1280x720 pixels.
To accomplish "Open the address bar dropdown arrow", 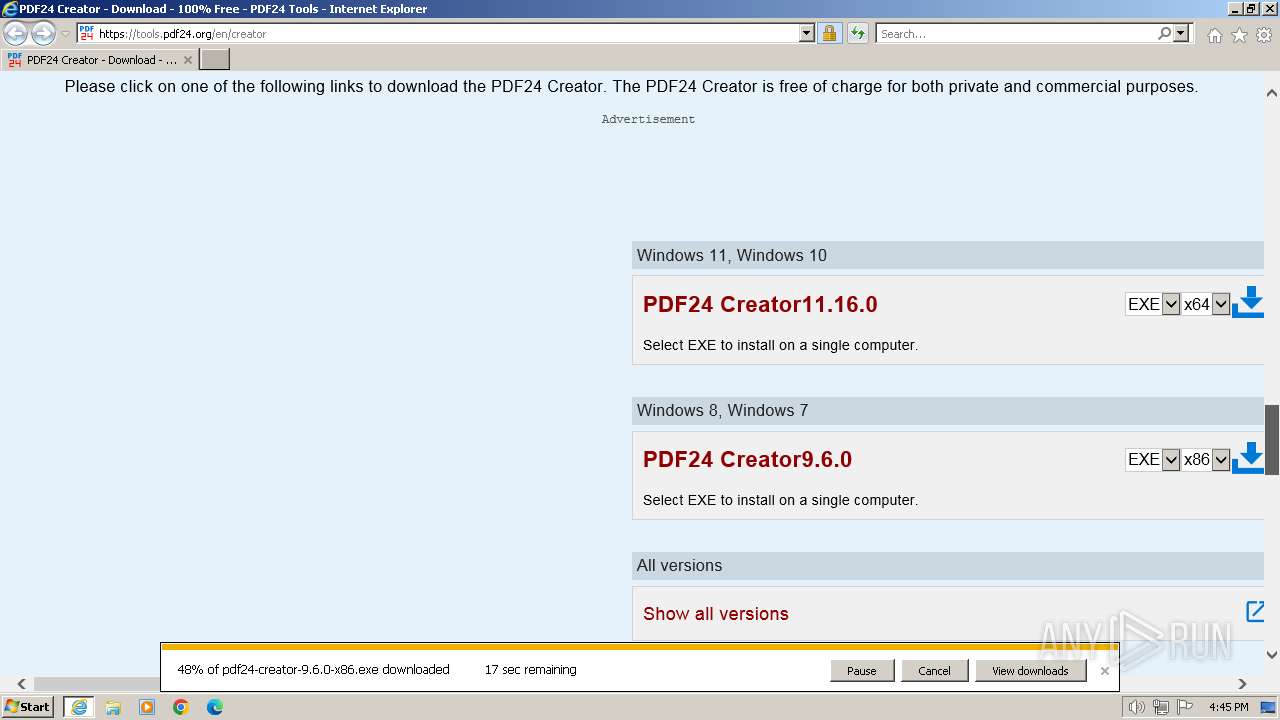I will click(807, 33).
